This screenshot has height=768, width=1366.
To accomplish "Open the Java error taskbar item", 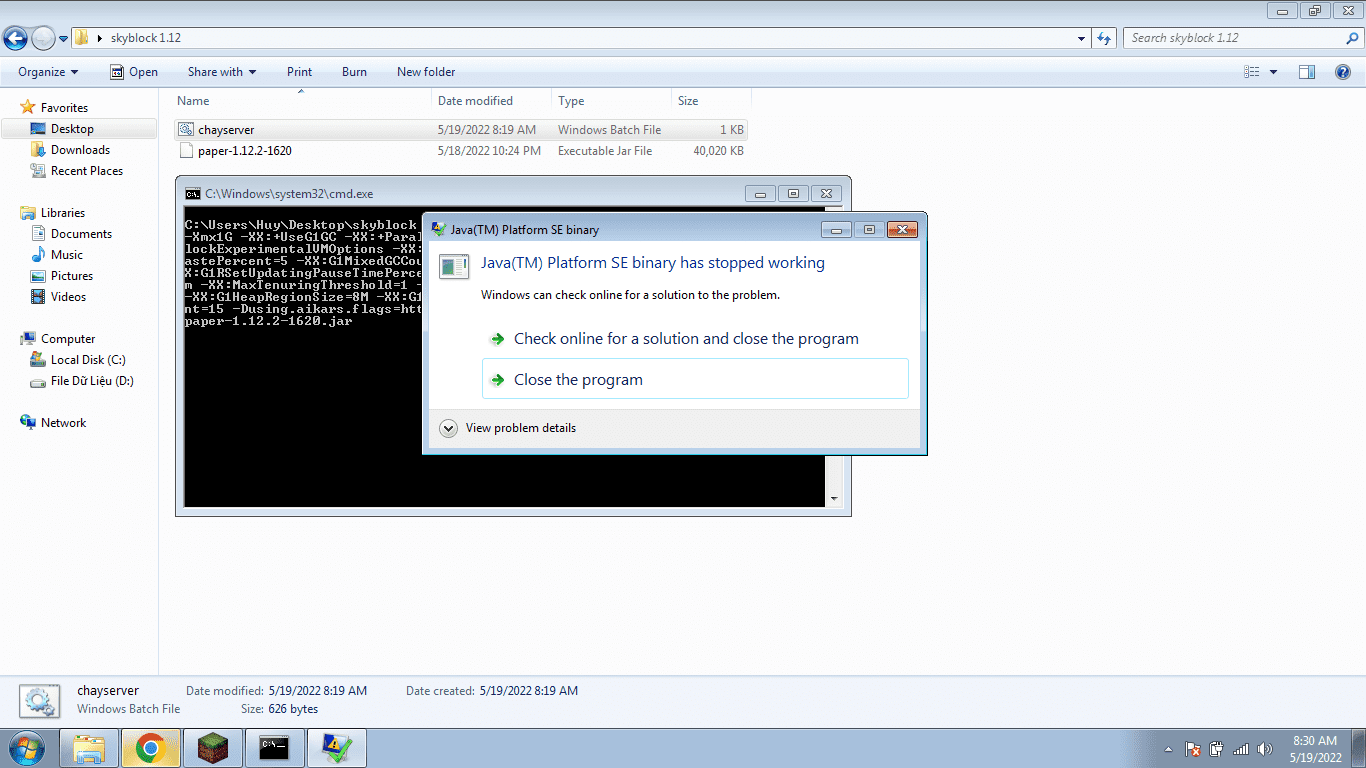I will pos(337,748).
